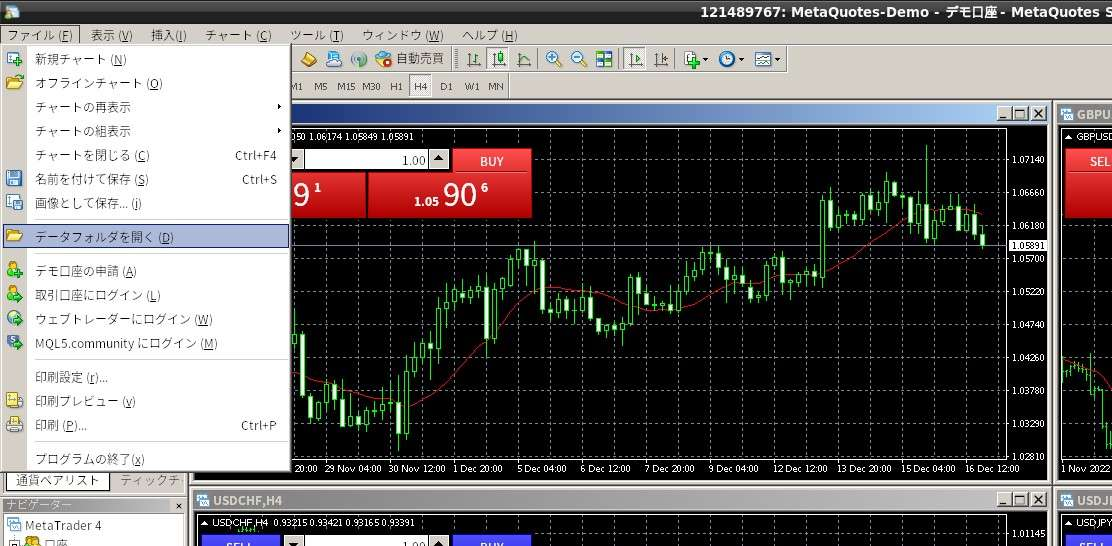The image size is (1112, 546).
Task: Switch to bar chart display
Action: [474, 60]
